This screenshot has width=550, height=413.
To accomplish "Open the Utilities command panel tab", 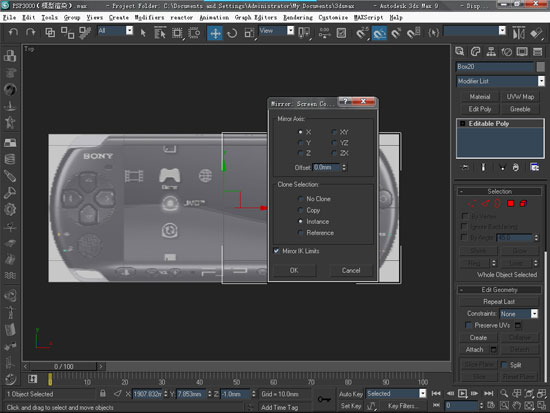I will [x=537, y=52].
